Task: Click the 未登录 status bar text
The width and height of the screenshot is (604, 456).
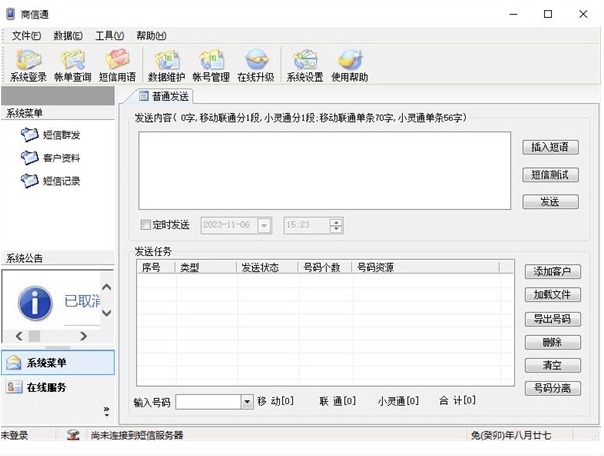Action: coord(15,436)
